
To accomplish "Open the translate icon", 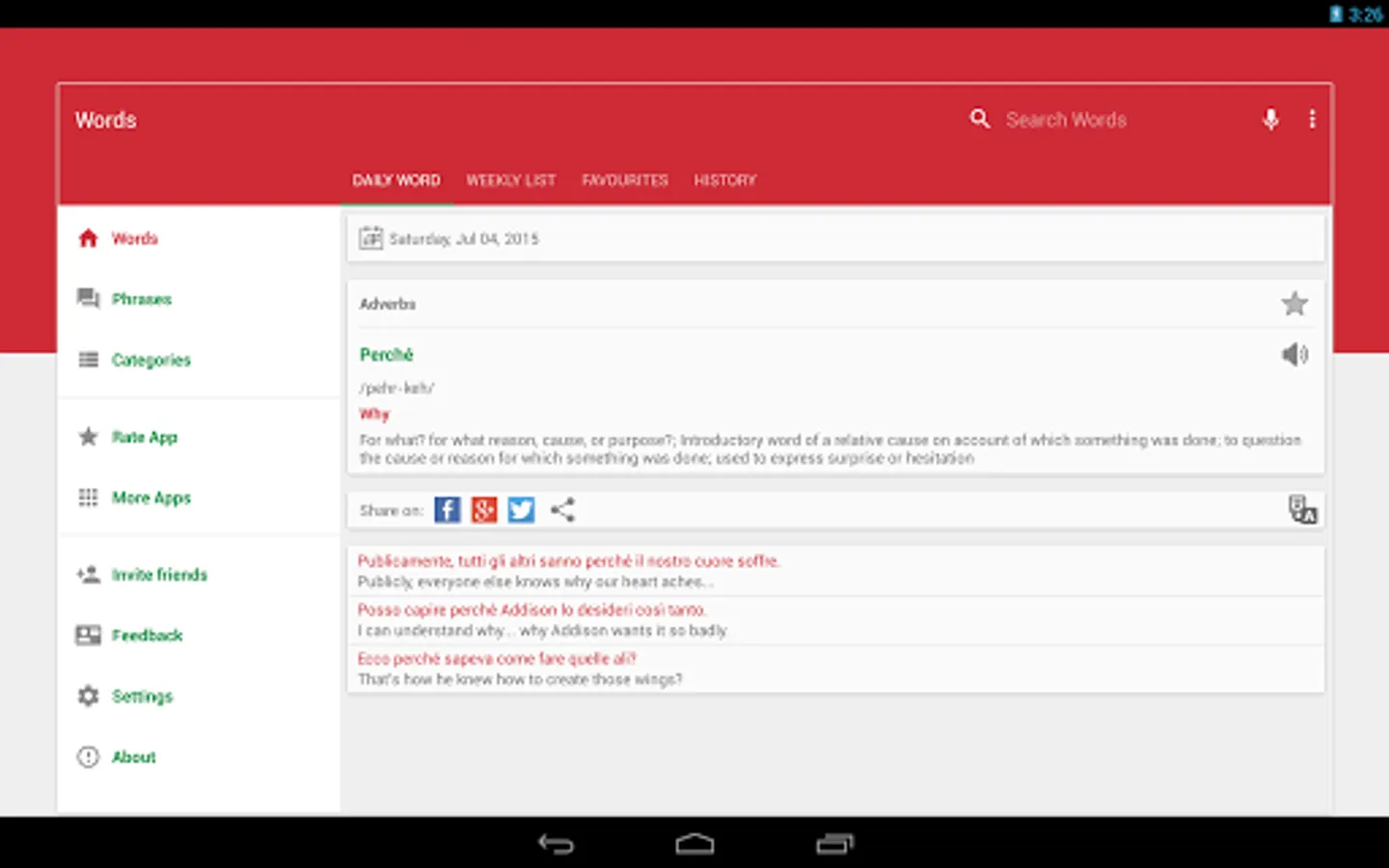I will tap(1302, 509).
